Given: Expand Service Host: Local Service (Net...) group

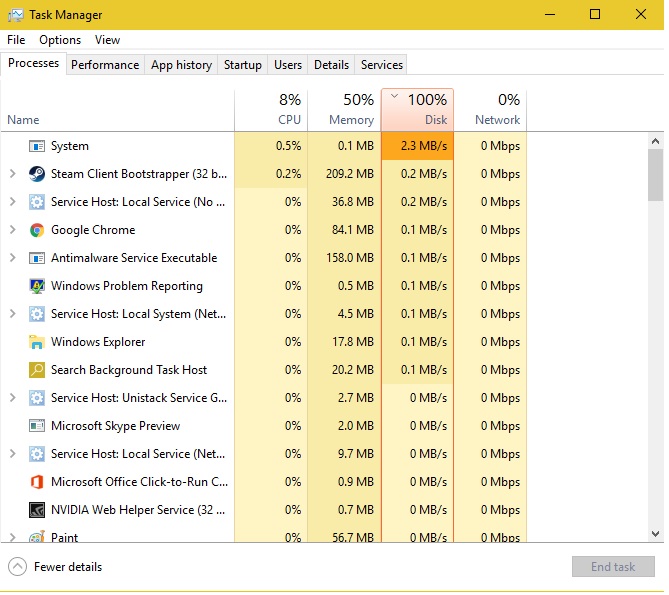Looking at the screenshot, I should pyautogui.click(x=12, y=454).
